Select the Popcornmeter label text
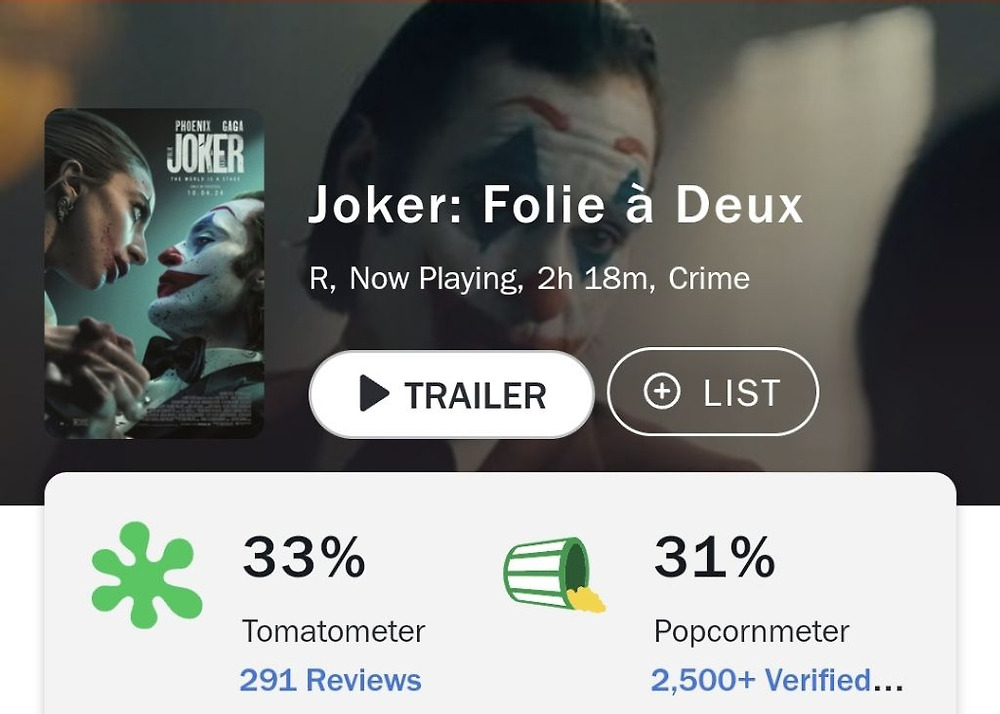Viewport: 1000px width, 714px height. click(x=751, y=632)
